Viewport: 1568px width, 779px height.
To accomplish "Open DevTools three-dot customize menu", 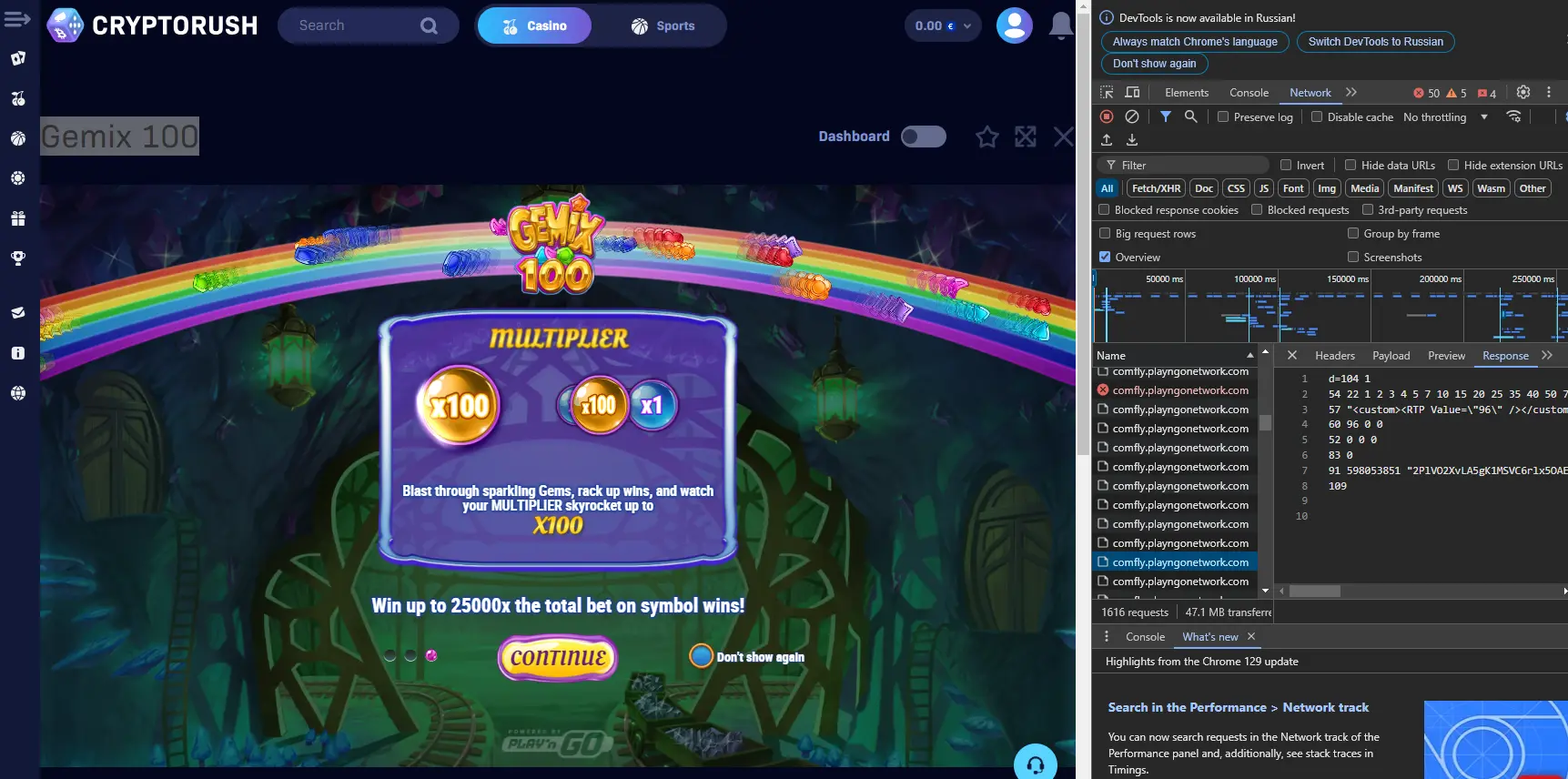I will tap(1549, 92).
